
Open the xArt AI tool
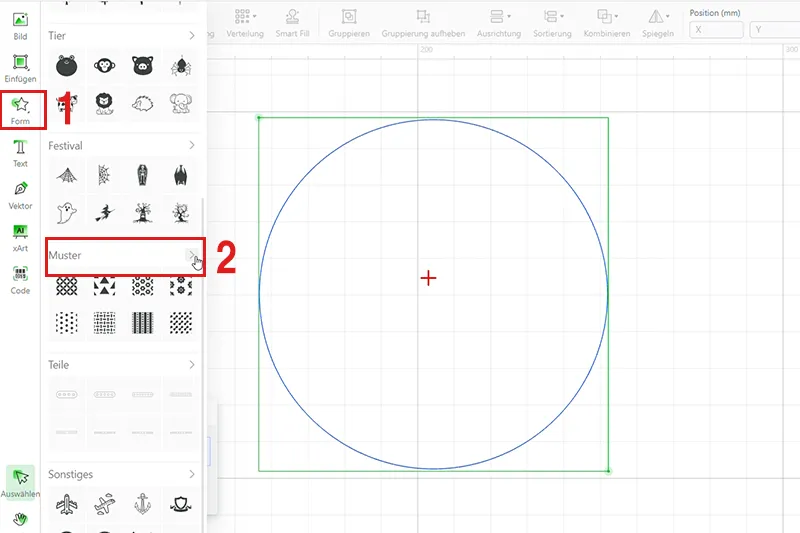pyautogui.click(x=20, y=237)
